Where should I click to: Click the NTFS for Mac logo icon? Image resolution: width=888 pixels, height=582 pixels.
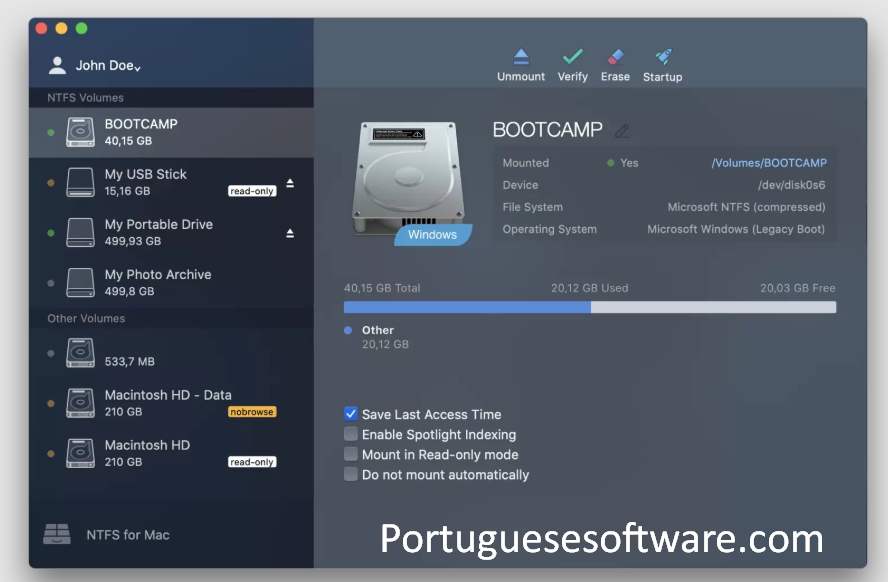(x=57, y=534)
